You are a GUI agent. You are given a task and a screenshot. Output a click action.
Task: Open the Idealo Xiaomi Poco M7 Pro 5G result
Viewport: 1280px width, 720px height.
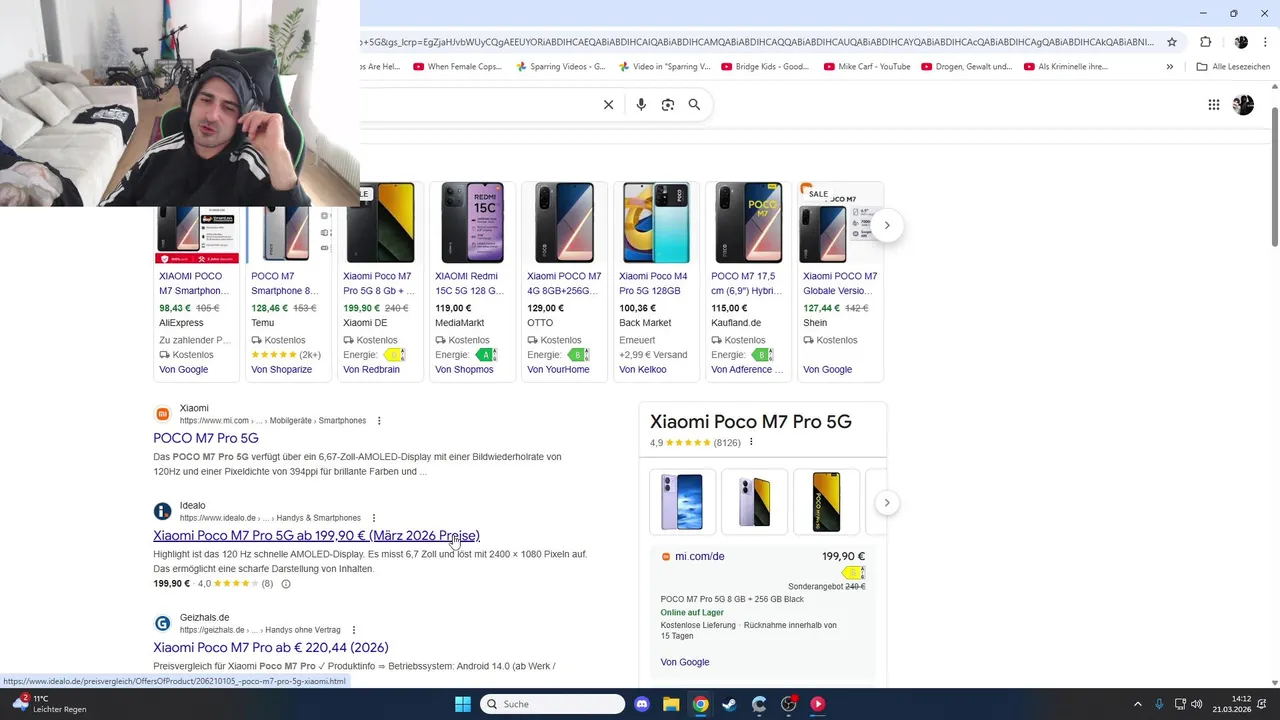(x=316, y=536)
